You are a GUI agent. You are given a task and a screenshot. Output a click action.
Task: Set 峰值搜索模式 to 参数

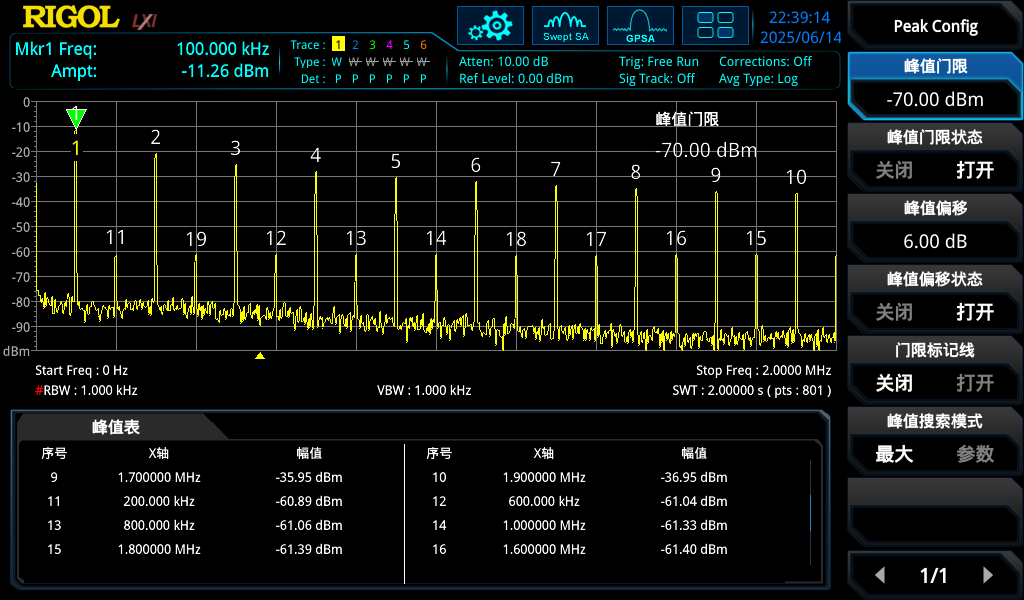[975, 454]
